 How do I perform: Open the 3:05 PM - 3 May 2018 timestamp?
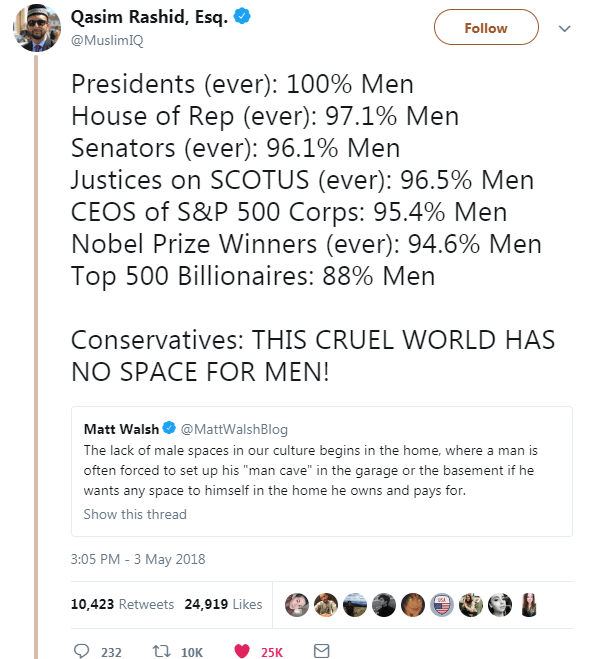click(x=138, y=559)
